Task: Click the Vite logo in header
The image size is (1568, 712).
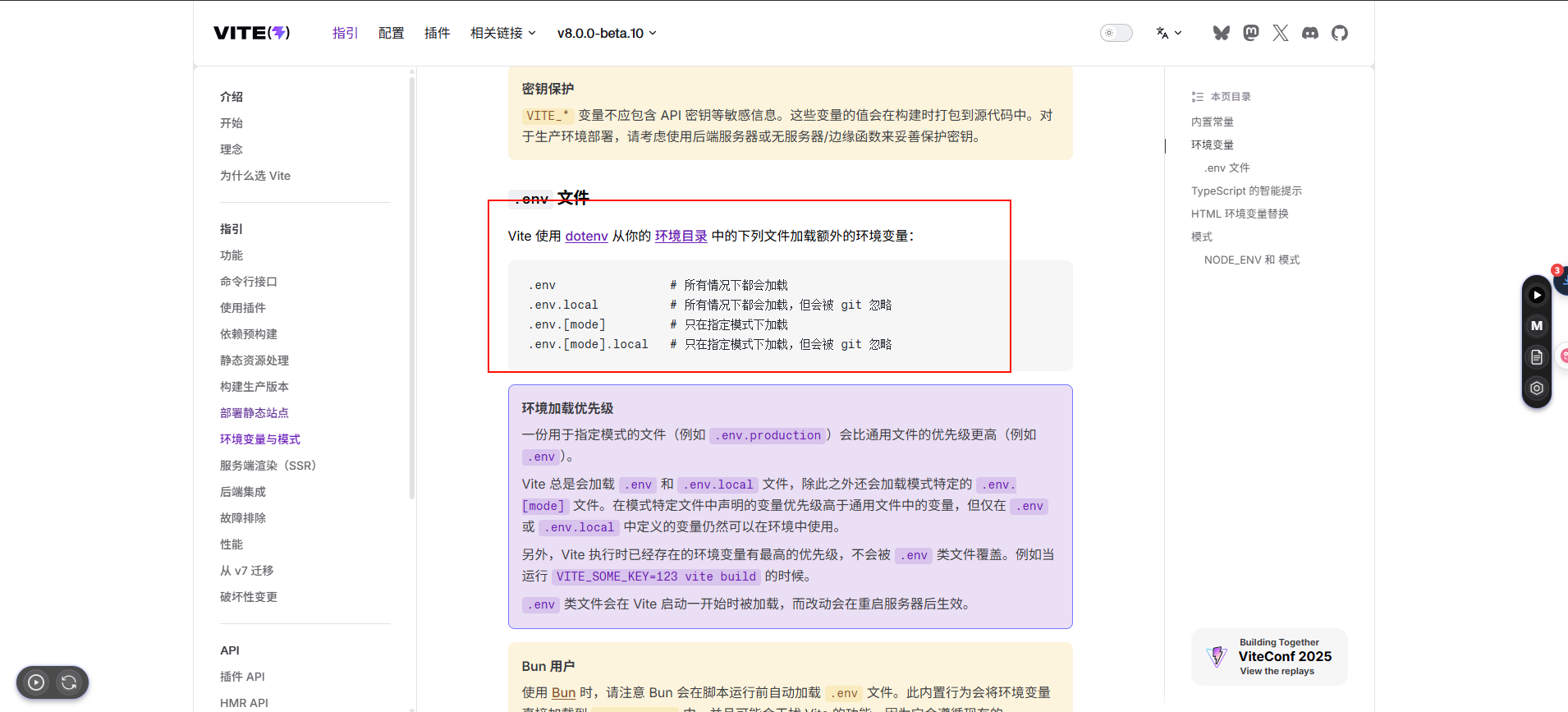Action: [251, 33]
